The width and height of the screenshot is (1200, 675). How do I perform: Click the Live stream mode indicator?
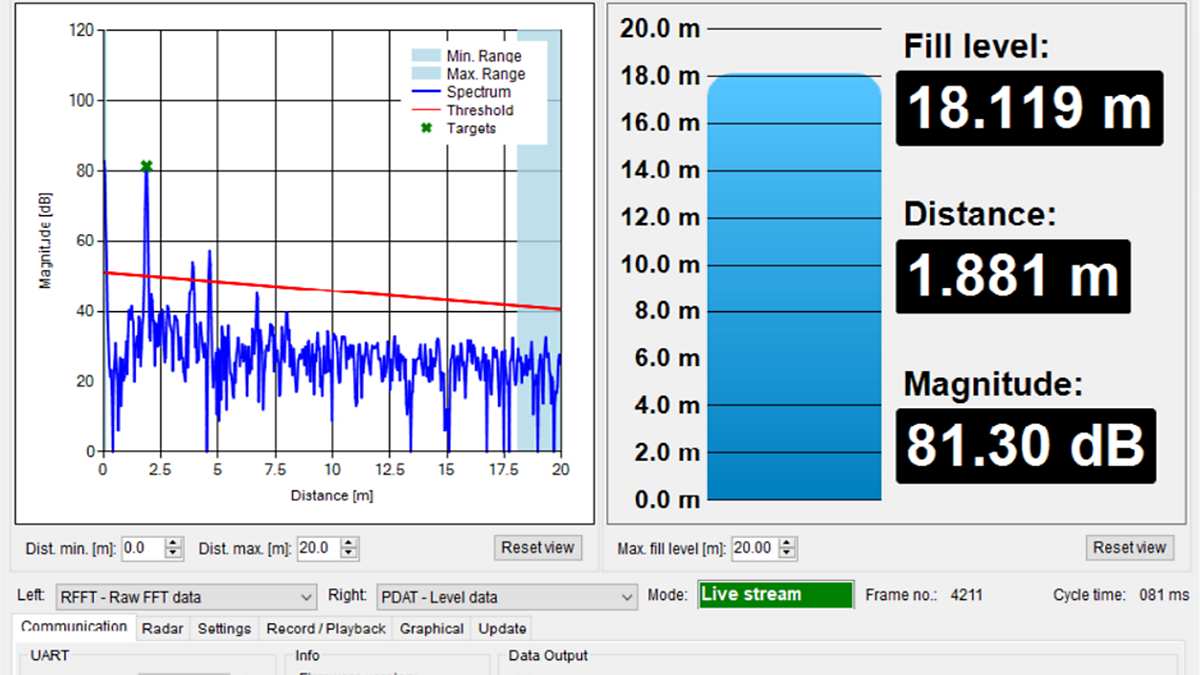pos(776,594)
